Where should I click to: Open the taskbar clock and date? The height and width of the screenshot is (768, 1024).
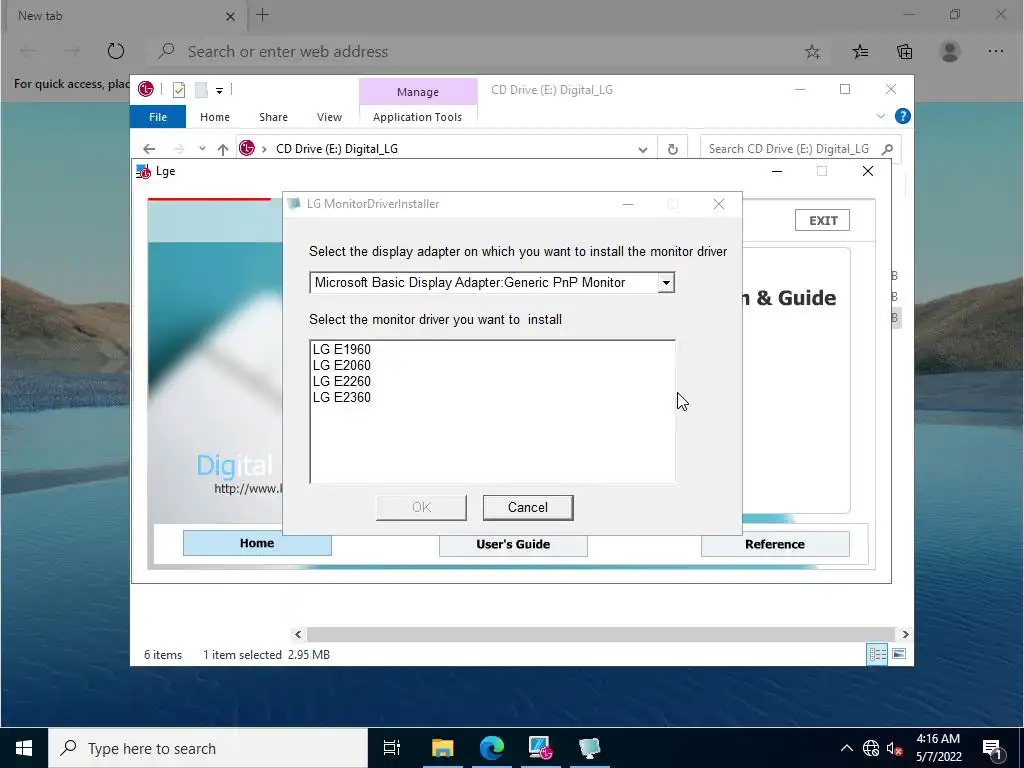[938, 748]
